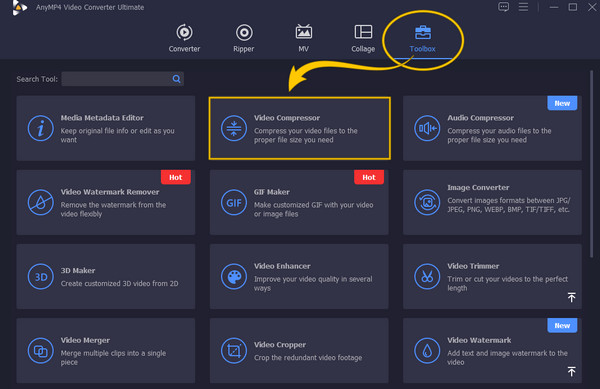The width and height of the screenshot is (600, 389).
Task: Click the Search Tool input field
Action: click(122, 79)
